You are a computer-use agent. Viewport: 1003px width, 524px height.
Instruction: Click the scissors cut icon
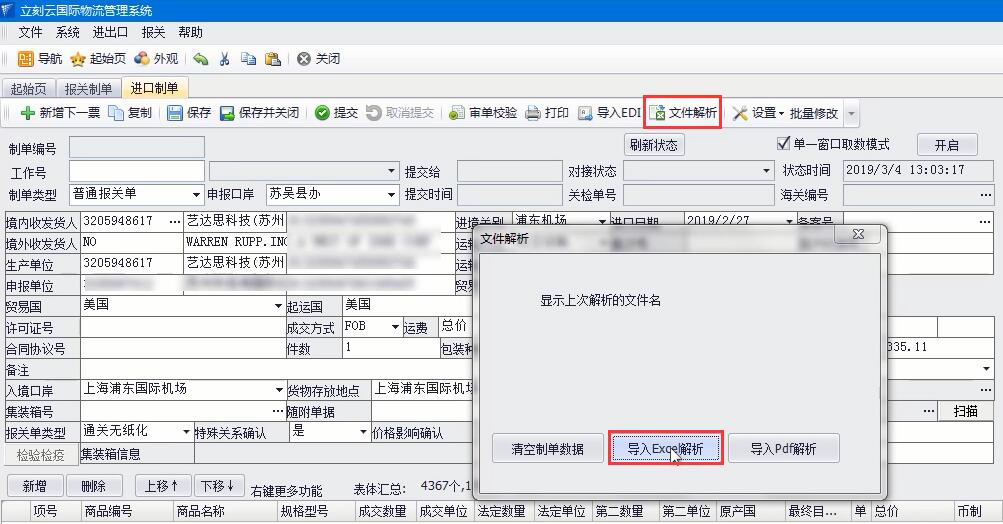pos(224,59)
